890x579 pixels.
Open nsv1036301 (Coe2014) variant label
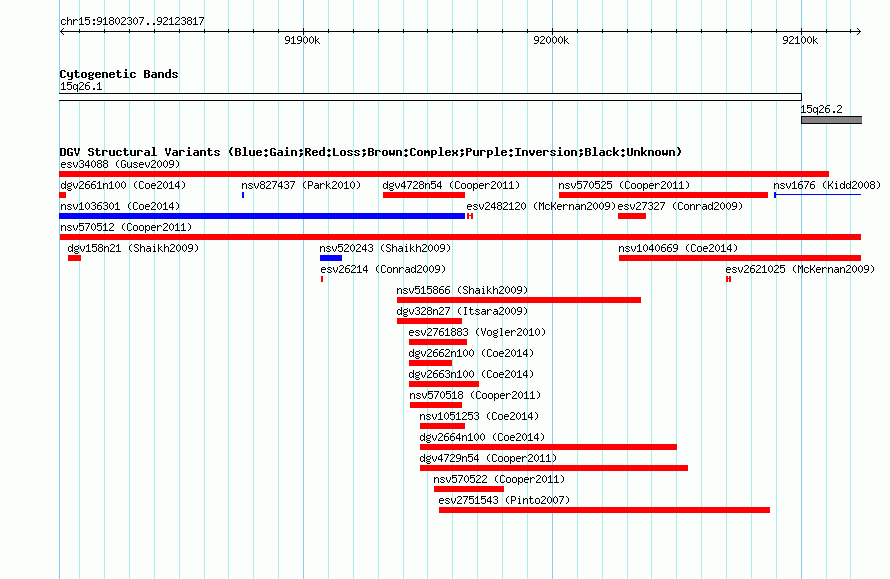click(x=120, y=206)
